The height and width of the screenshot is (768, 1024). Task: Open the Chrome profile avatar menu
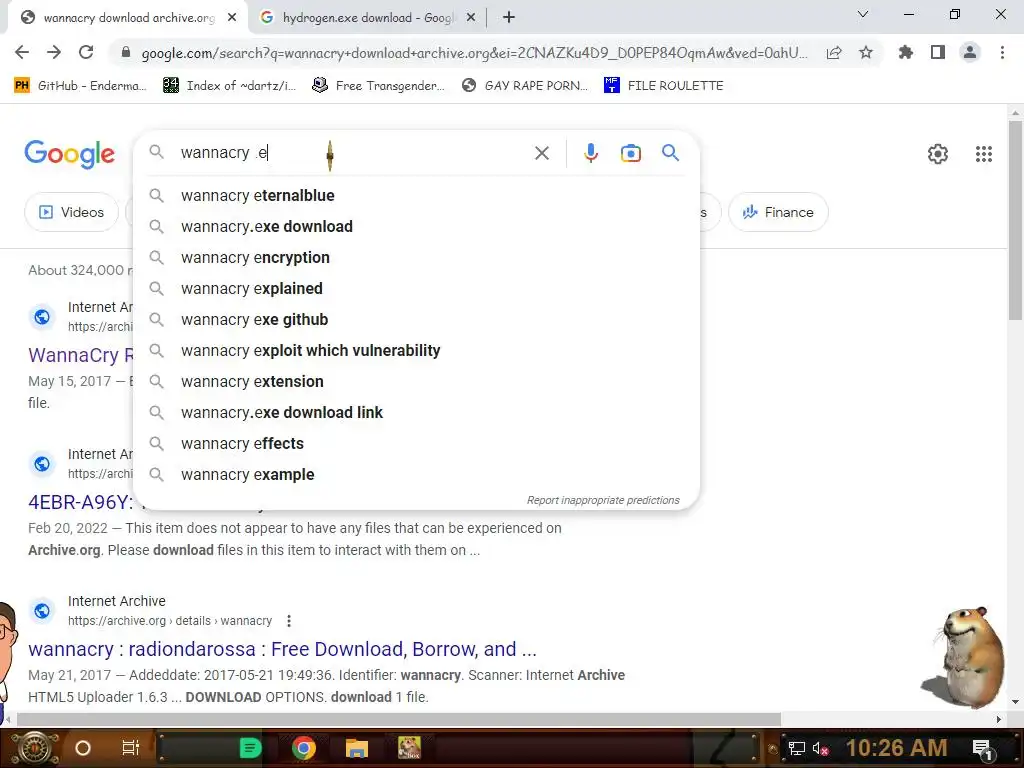coord(970,52)
